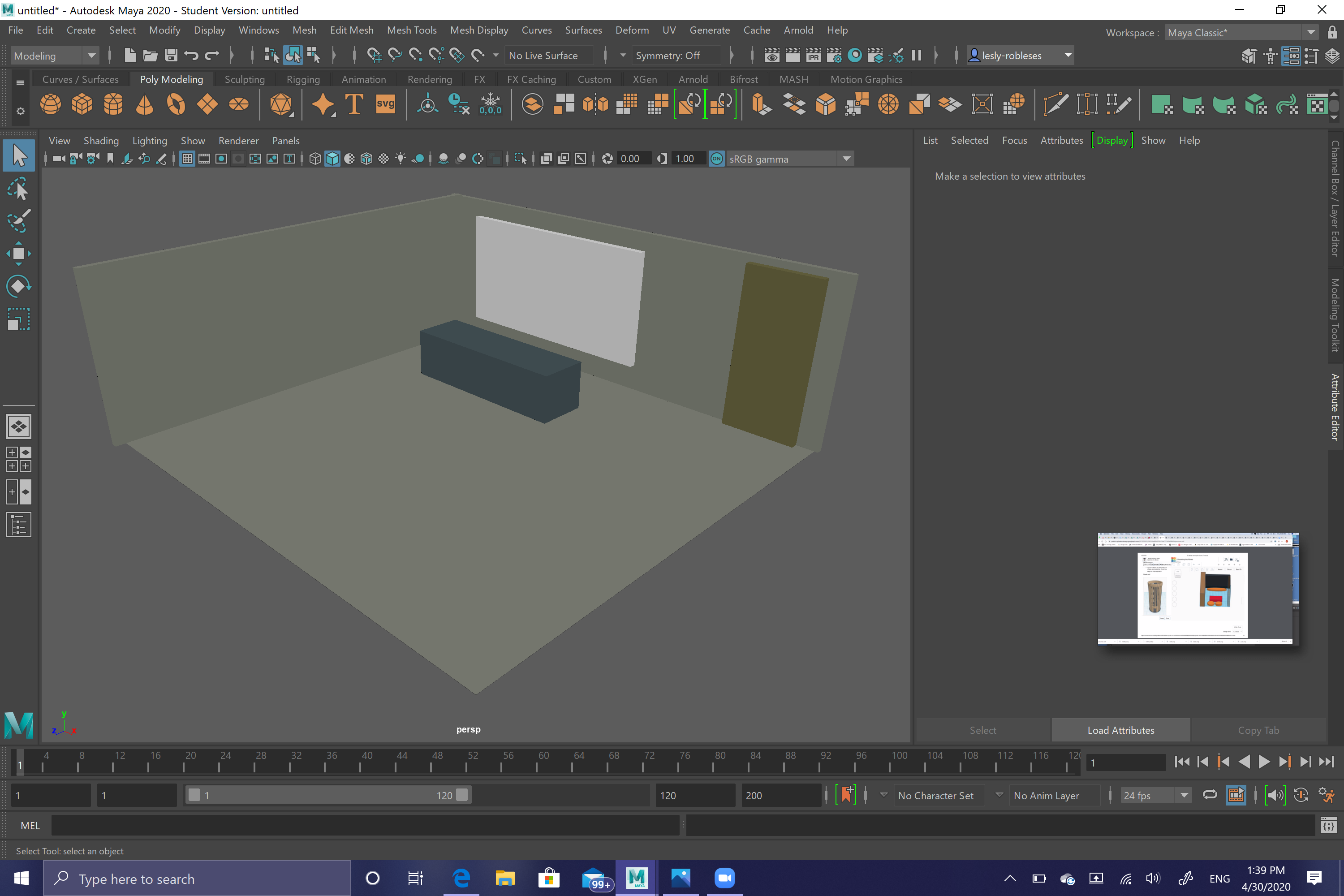1344x896 pixels.
Task: Click the Save Scene disk icon
Action: pyautogui.click(x=171, y=56)
